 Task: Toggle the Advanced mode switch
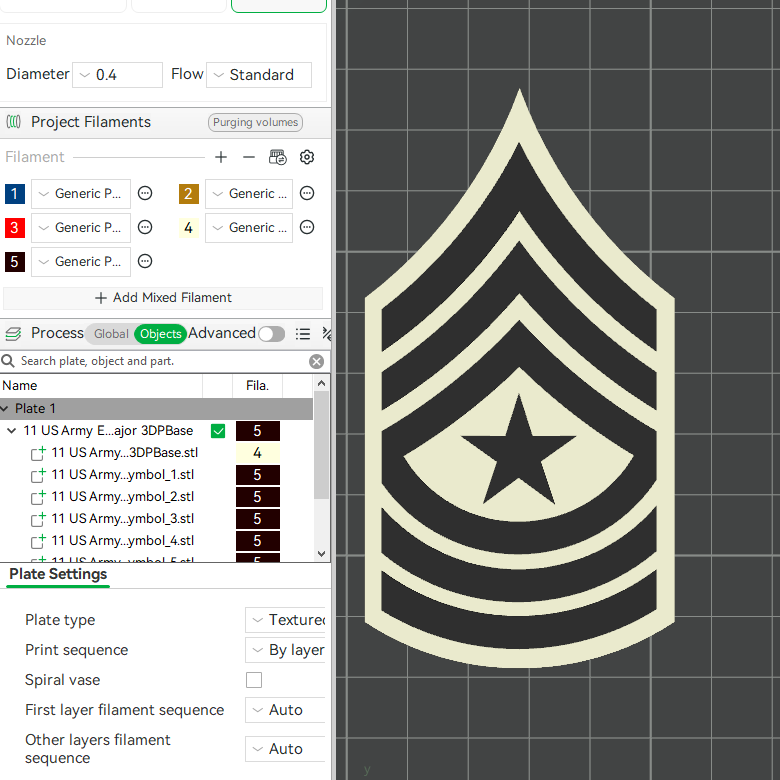(x=272, y=334)
